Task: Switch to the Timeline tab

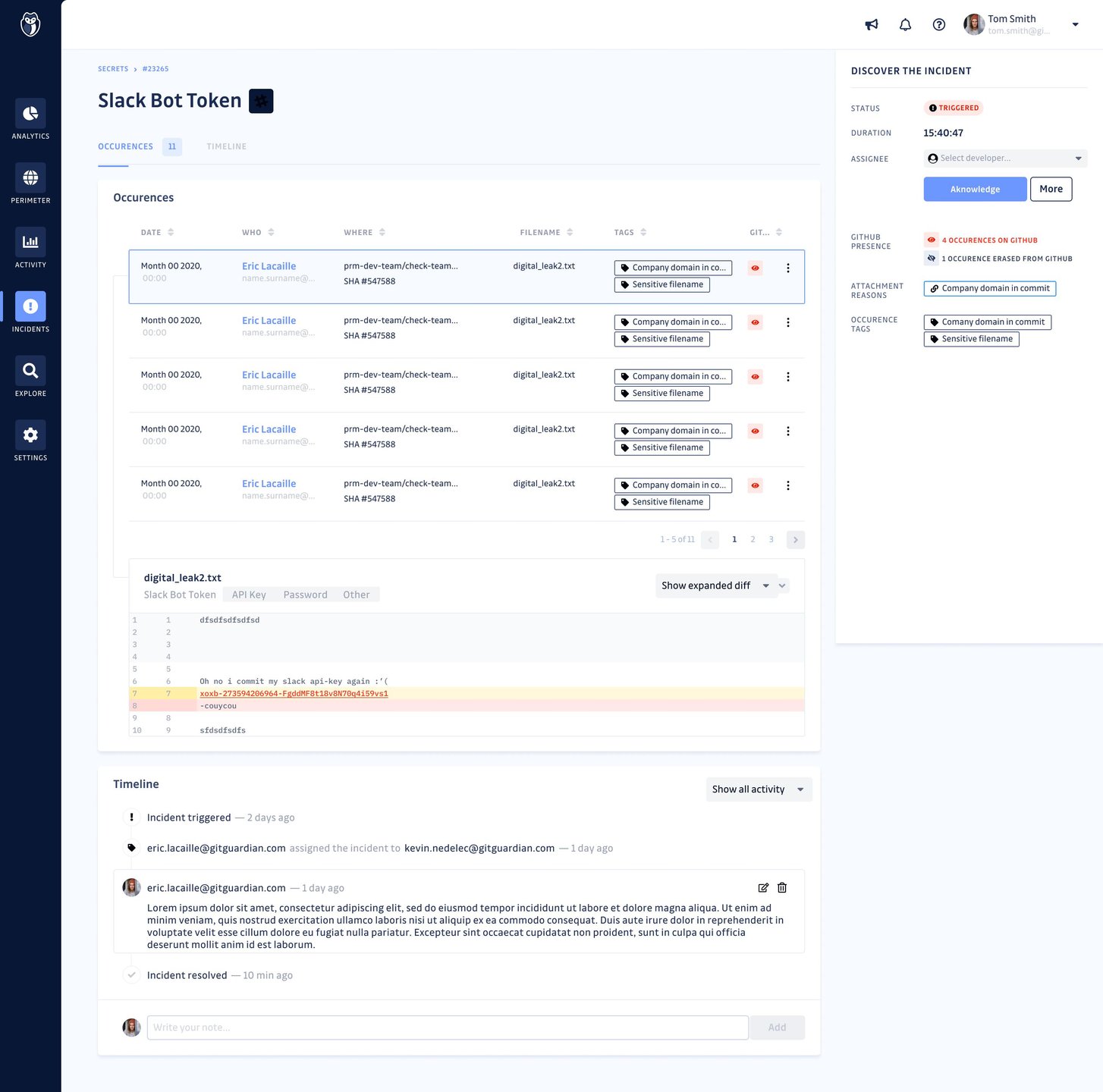Action: 226,147
